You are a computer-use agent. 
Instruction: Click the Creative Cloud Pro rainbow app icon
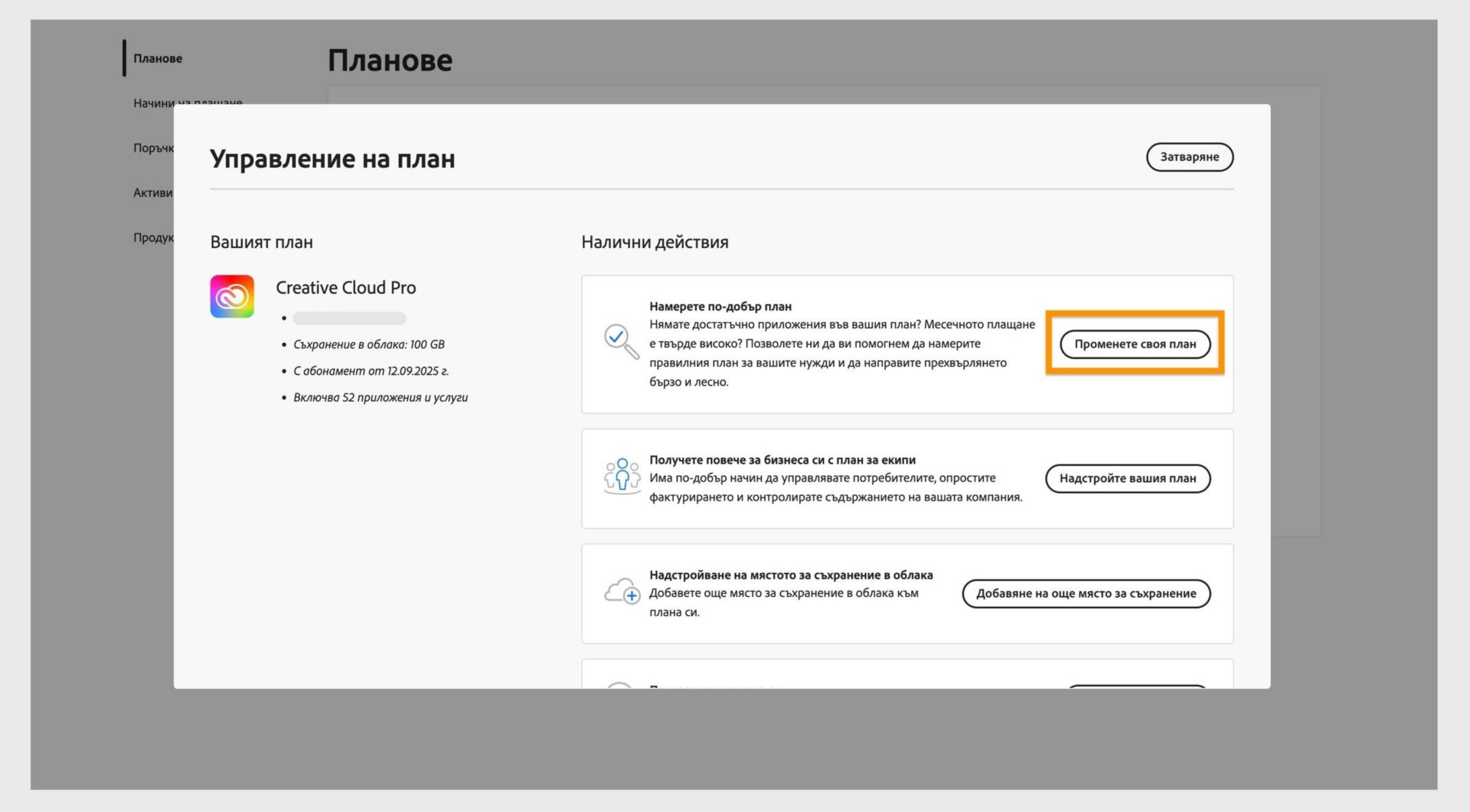point(231,296)
